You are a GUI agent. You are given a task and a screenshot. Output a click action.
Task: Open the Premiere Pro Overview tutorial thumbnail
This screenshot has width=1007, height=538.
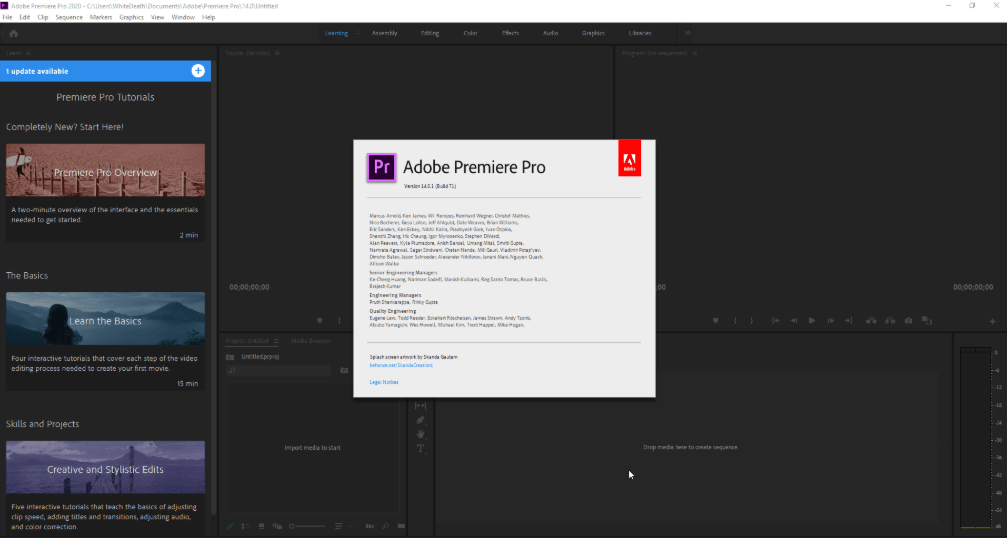pyautogui.click(x=105, y=170)
